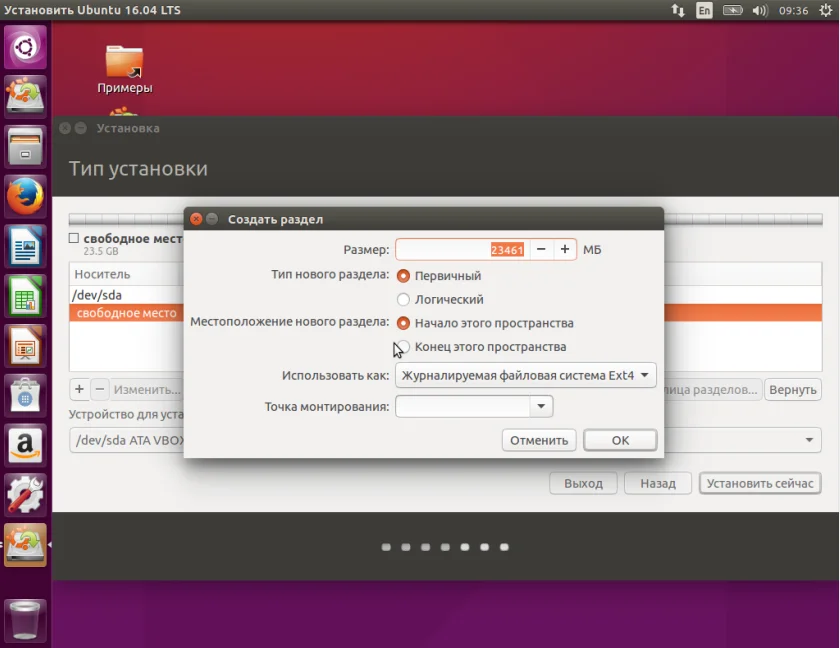Click the Носитель column header

(x=126, y=274)
